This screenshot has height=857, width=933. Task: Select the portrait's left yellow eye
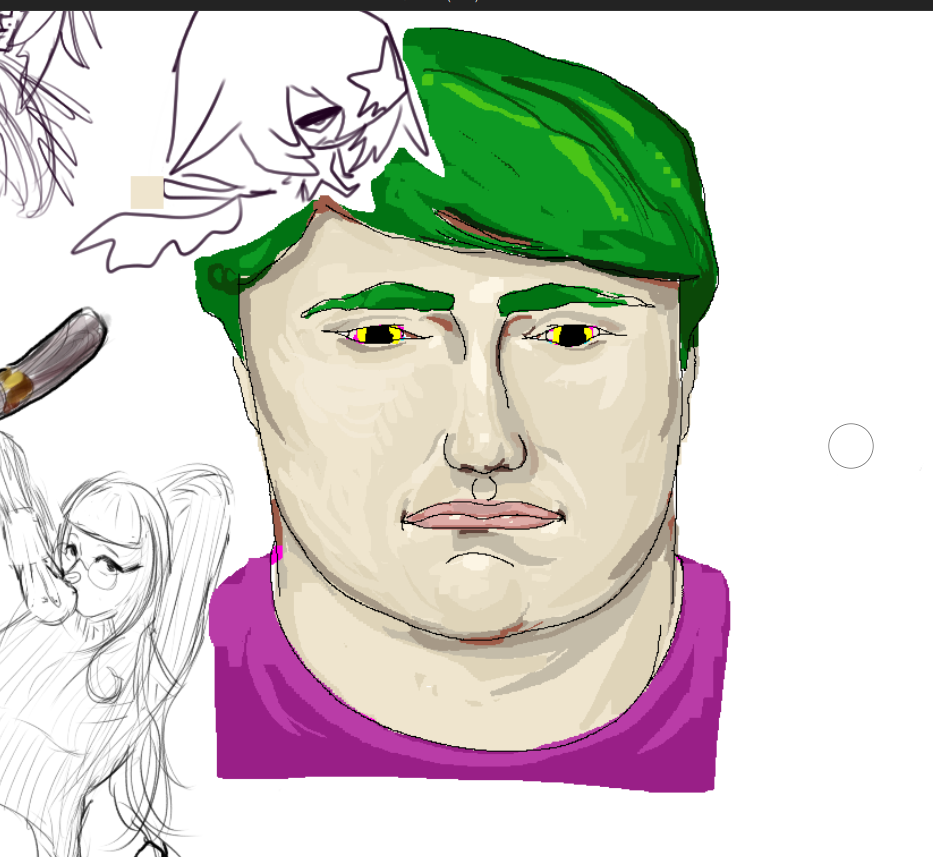pyautogui.click(x=376, y=335)
